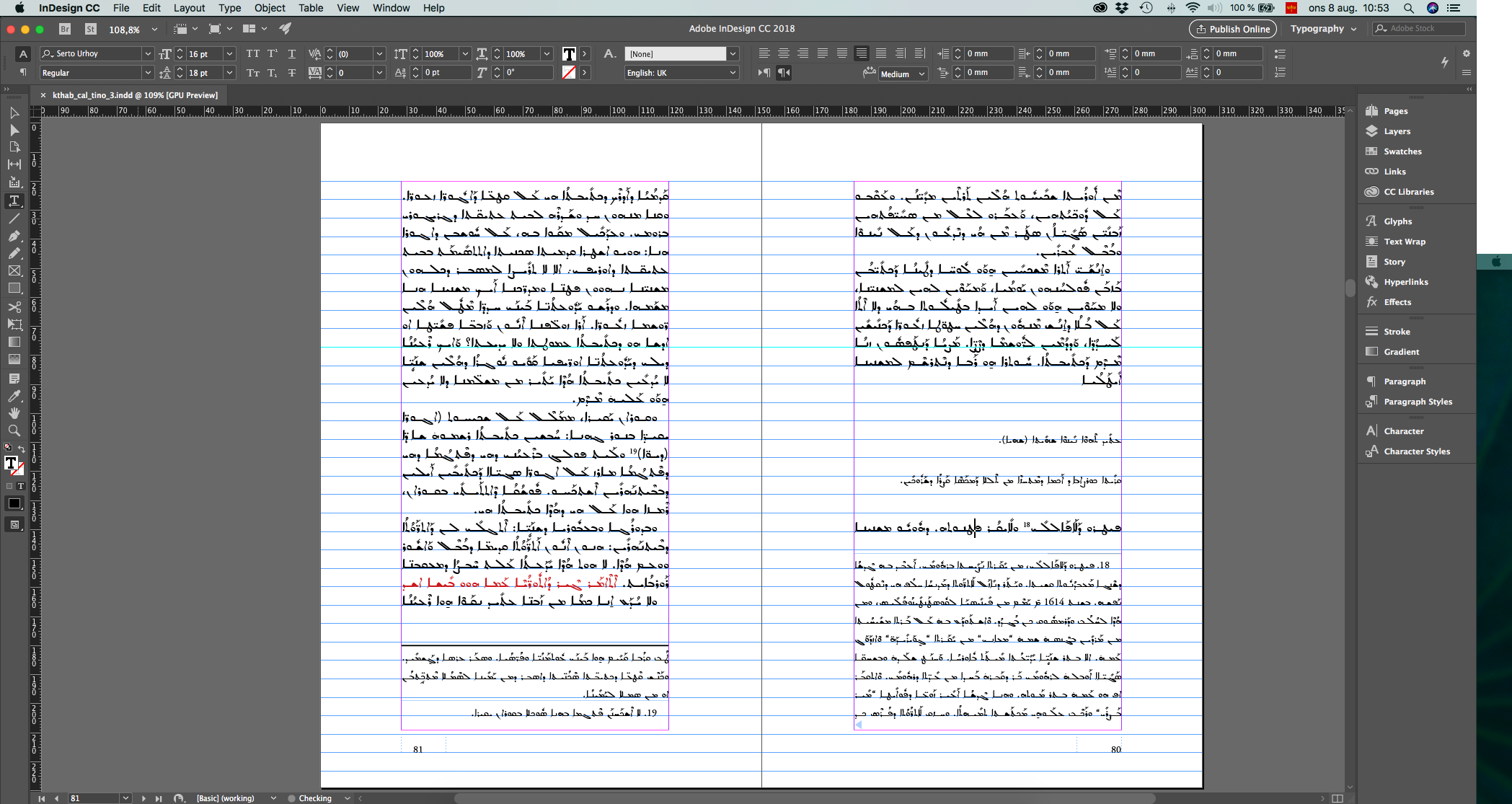Click the Publish Online button
Image resolution: width=1512 pixels, height=804 pixels.
tap(1232, 29)
